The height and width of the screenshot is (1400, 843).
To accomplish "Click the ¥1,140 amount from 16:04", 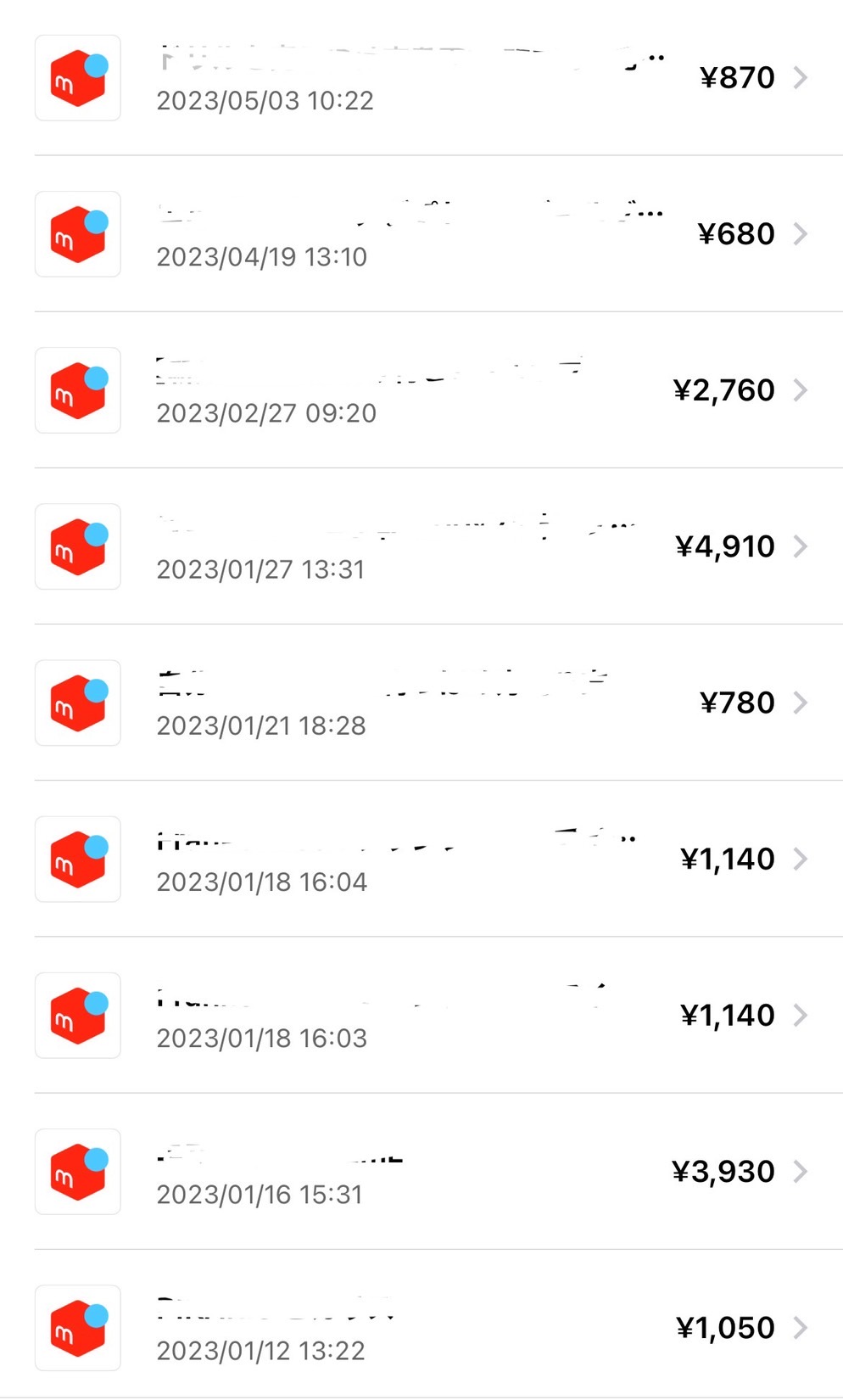I will pyautogui.click(x=728, y=859).
